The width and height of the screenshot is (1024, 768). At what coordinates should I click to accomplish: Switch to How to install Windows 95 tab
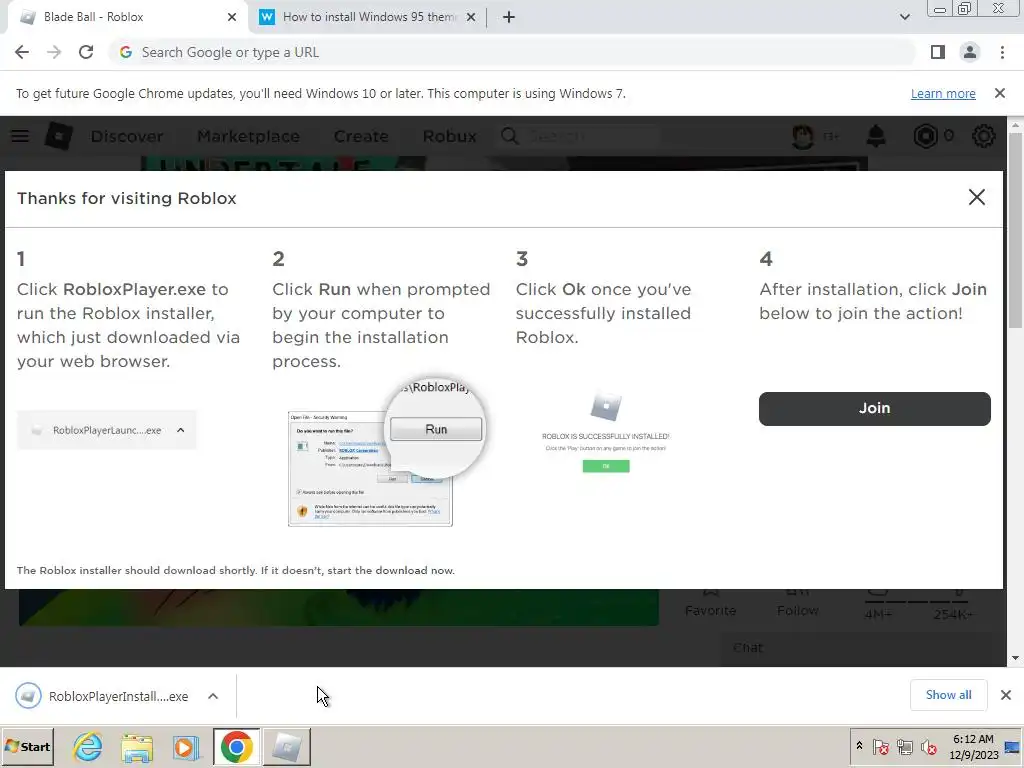click(x=369, y=17)
